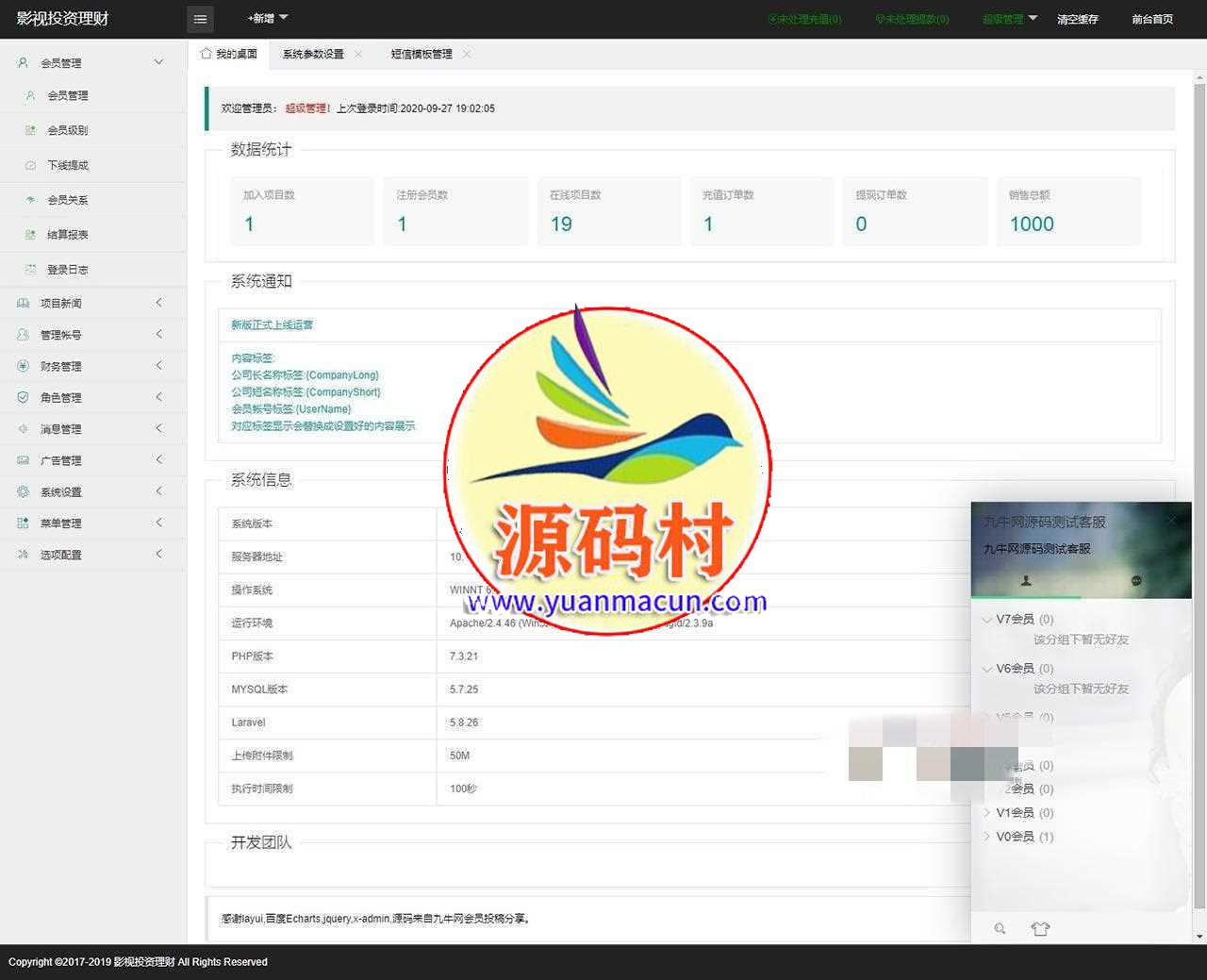
Task: Click the 系统设置 gear icon
Action: pyautogui.click(x=23, y=491)
